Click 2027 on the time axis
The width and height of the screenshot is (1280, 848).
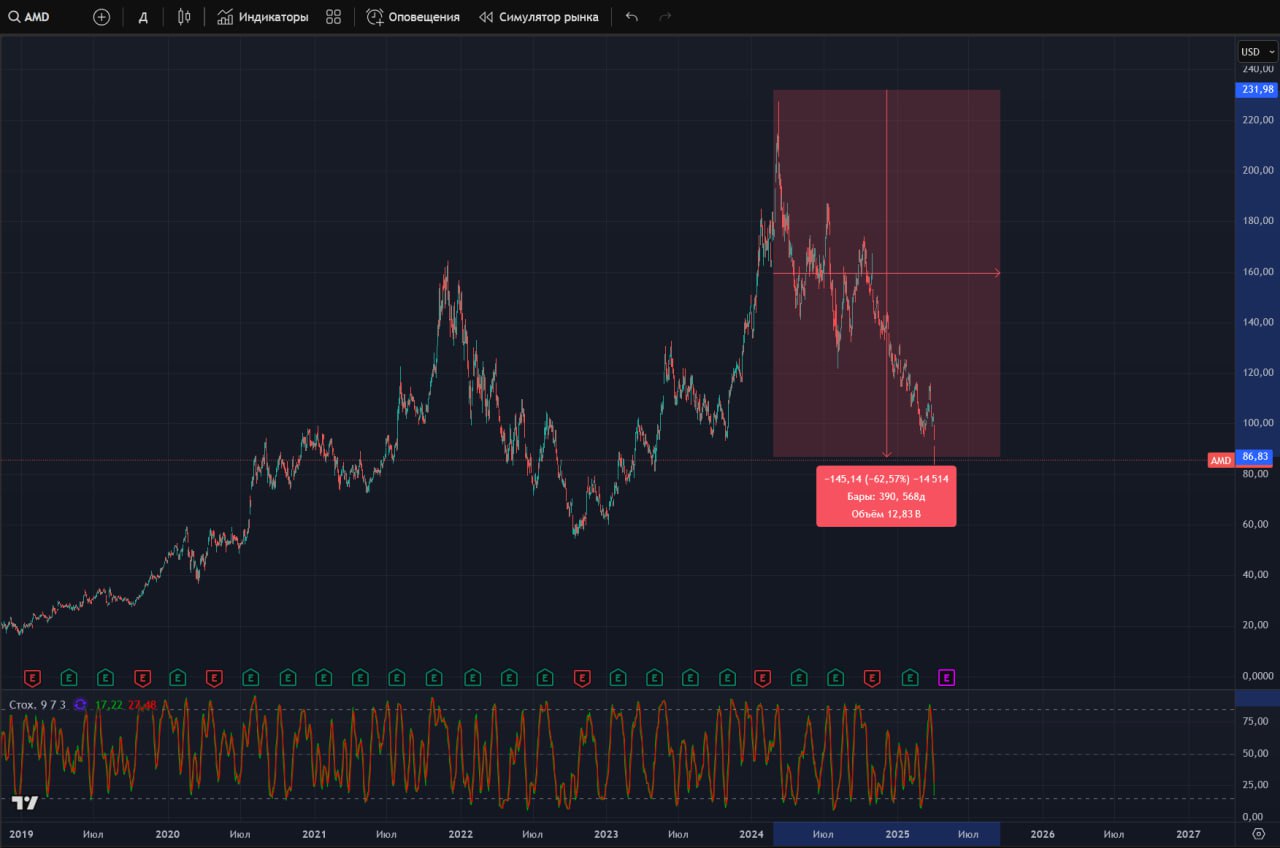point(1188,834)
